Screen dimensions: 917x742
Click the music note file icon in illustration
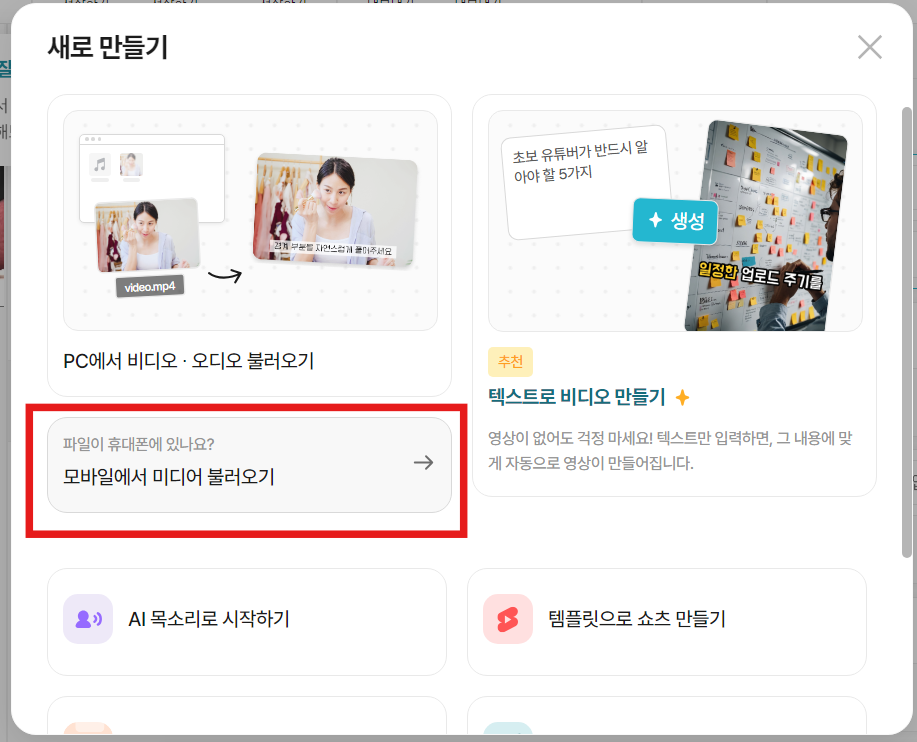tap(100, 165)
